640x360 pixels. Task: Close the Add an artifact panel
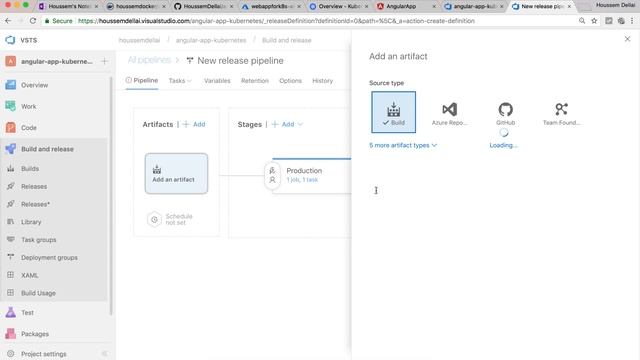(627, 39)
